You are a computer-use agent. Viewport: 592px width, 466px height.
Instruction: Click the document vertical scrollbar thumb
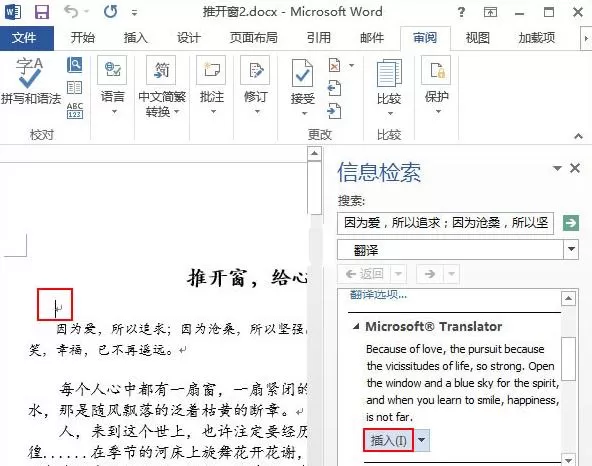tap(314, 188)
